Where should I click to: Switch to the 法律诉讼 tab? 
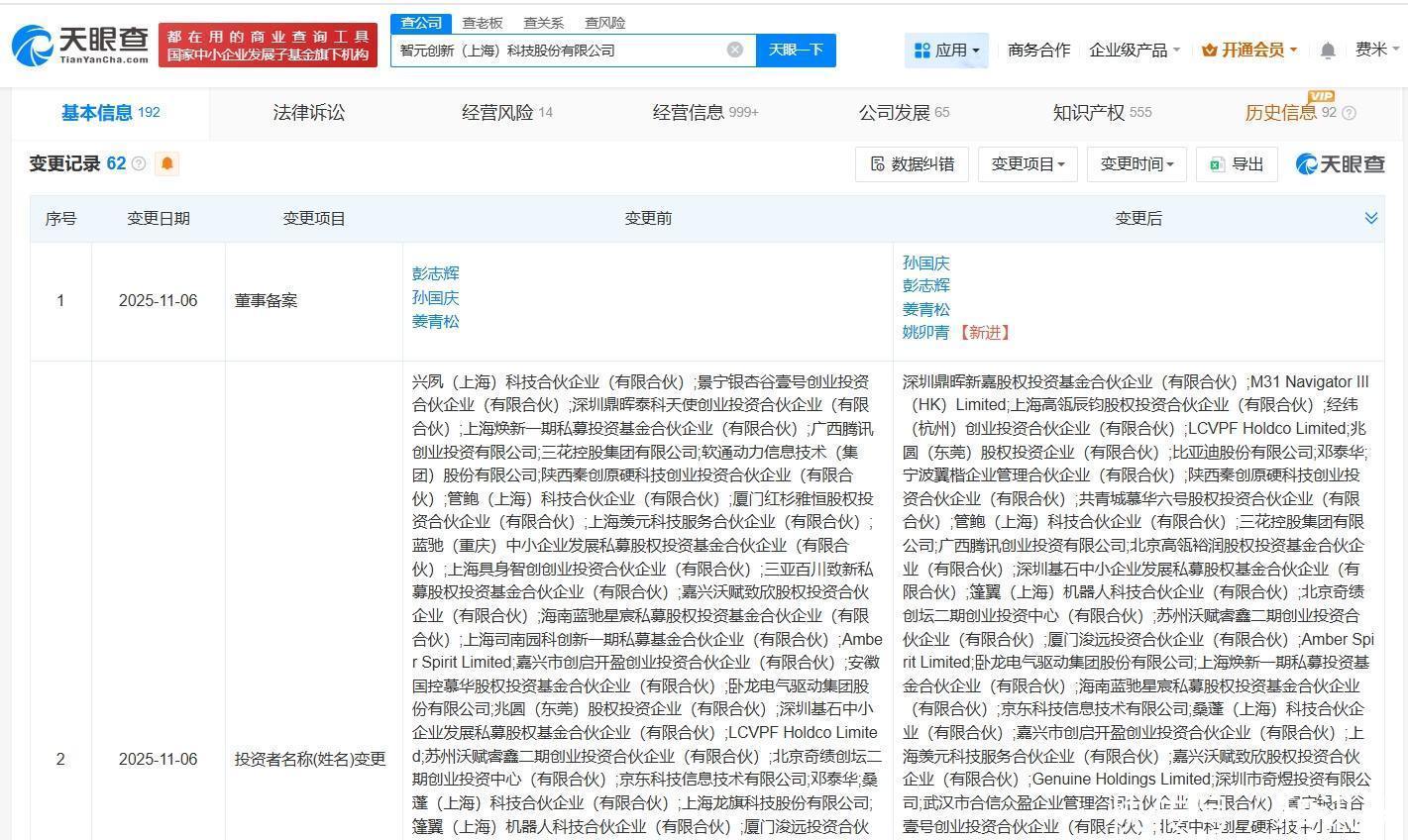click(x=308, y=113)
